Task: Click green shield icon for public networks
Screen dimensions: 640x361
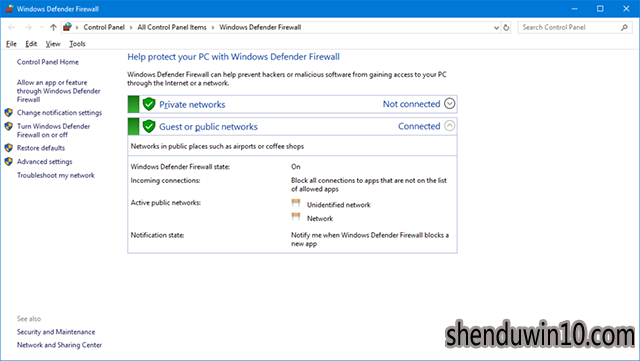Action: [x=149, y=126]
